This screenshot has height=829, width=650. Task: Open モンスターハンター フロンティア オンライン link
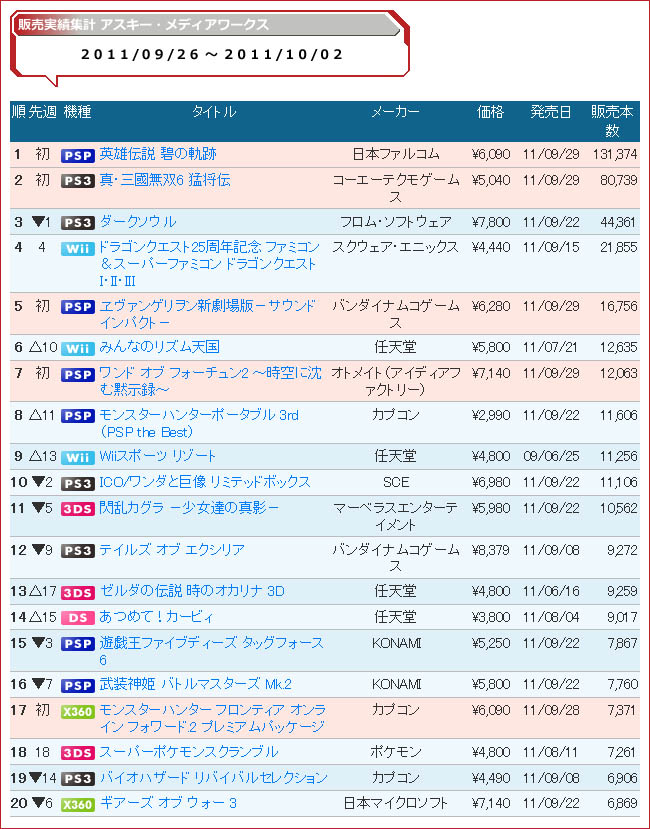212,718
